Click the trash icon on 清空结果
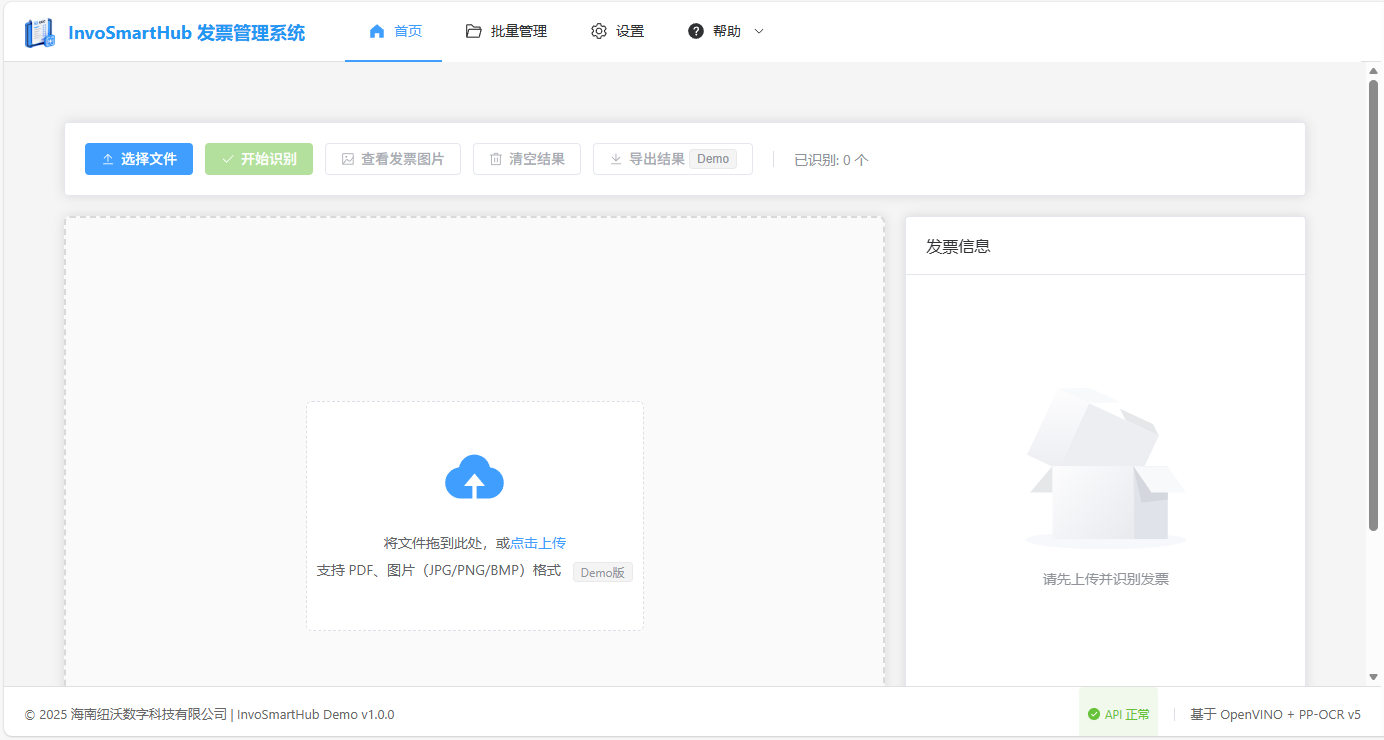The width and height of the screenshot is (1384, 740). 495,158
